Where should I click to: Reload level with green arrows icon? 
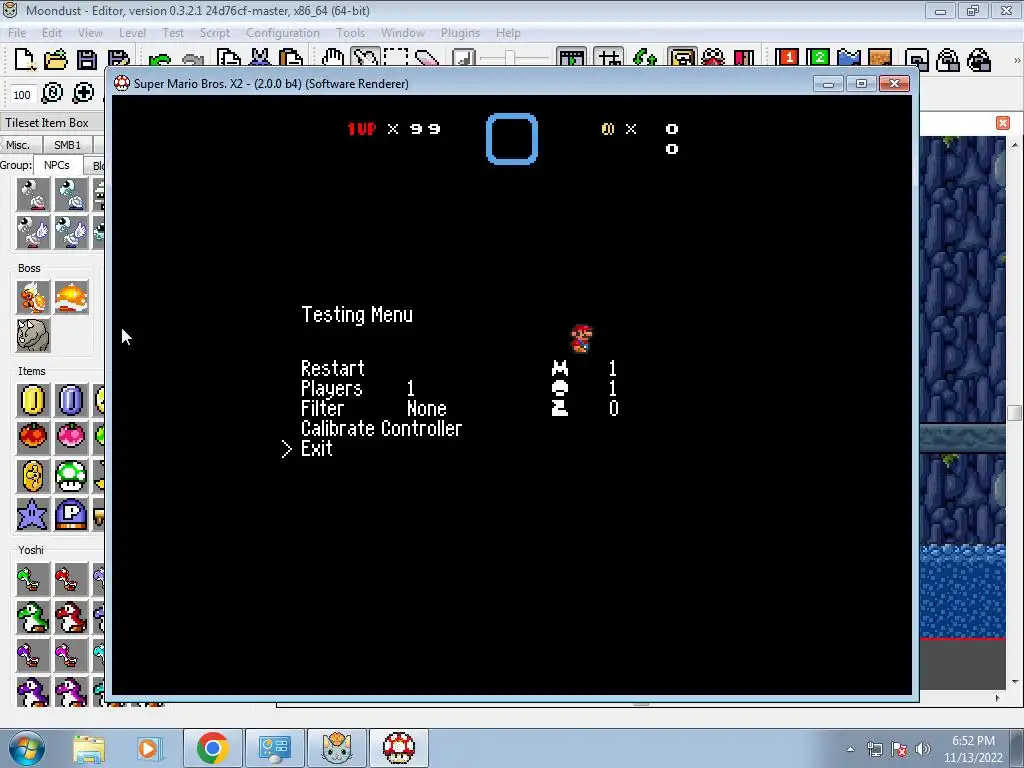pos(645,59)
